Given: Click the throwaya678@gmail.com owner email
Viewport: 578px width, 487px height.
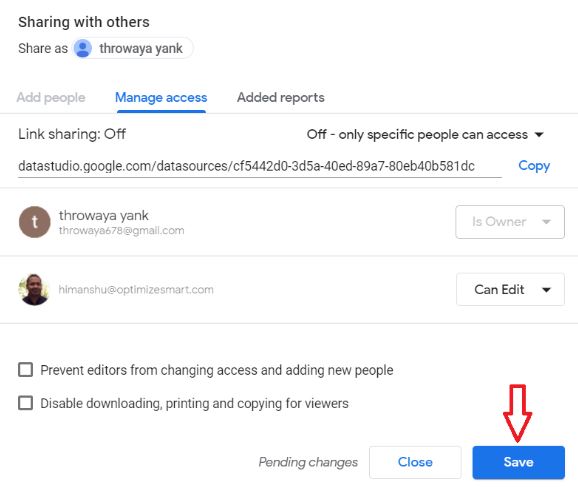Looking at the screenshot, I should [122, 231].
